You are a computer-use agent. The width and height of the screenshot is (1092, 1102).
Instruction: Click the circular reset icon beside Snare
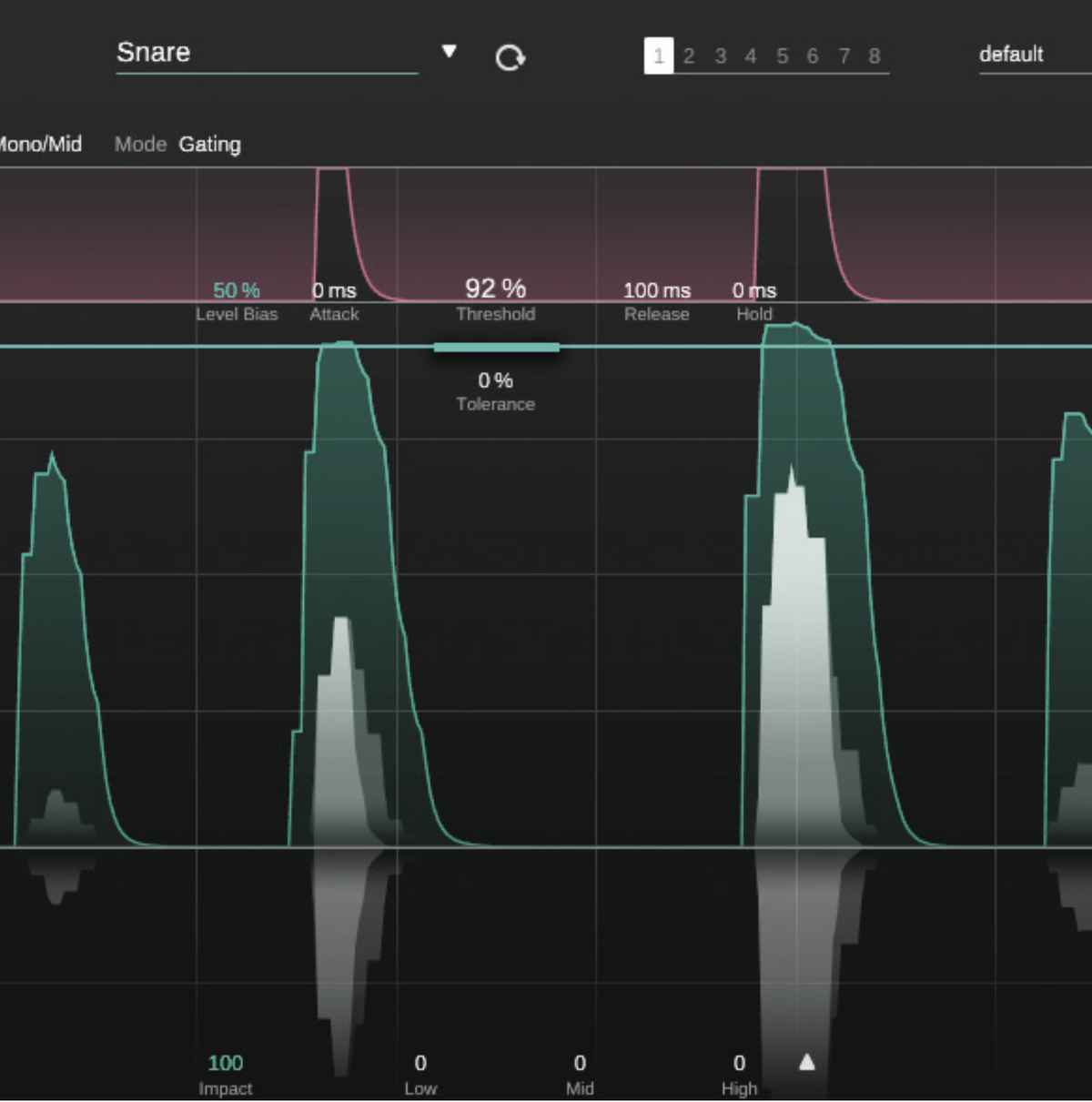click(510, 56)
